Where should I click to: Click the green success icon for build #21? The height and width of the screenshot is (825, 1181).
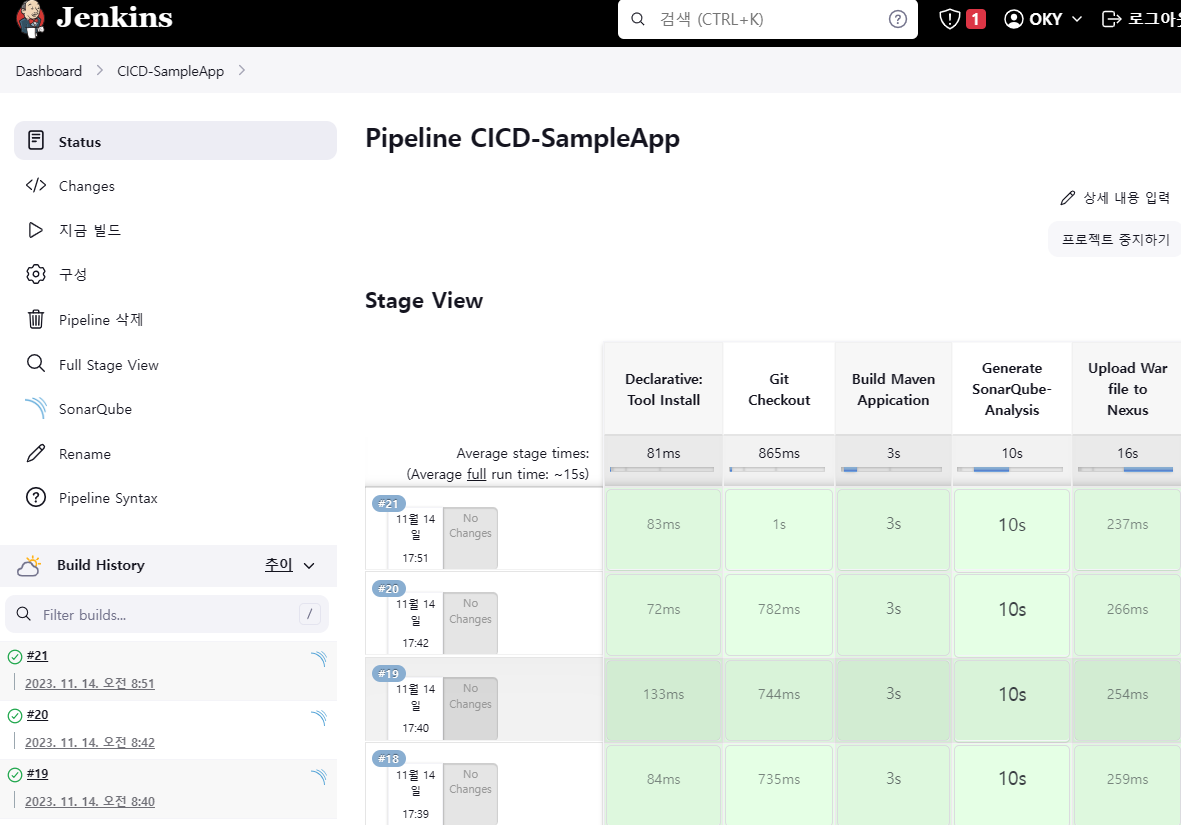pyautogui.click(x=14, y=657)
